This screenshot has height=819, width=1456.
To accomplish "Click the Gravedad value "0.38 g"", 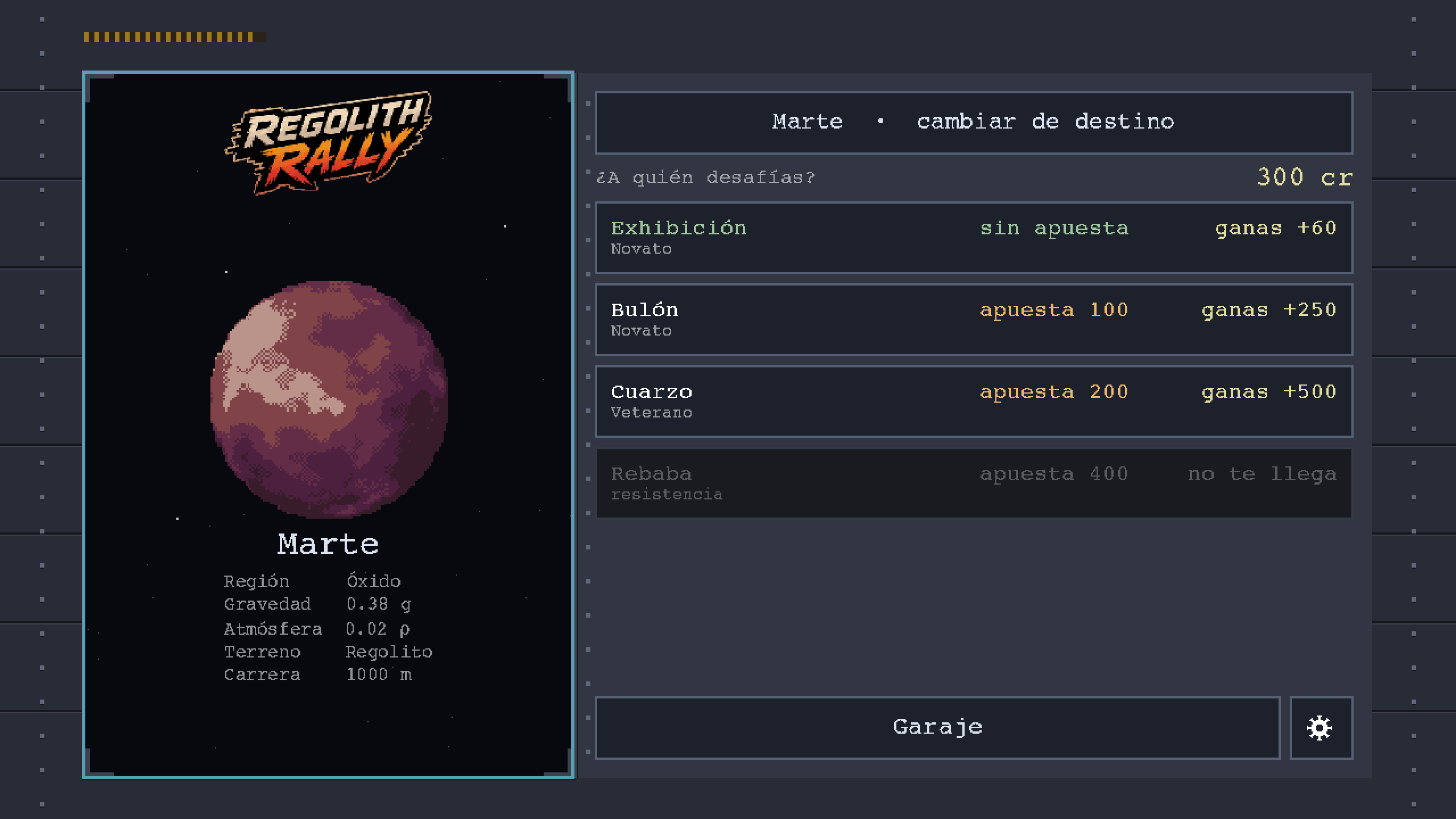I will [378, 604].
